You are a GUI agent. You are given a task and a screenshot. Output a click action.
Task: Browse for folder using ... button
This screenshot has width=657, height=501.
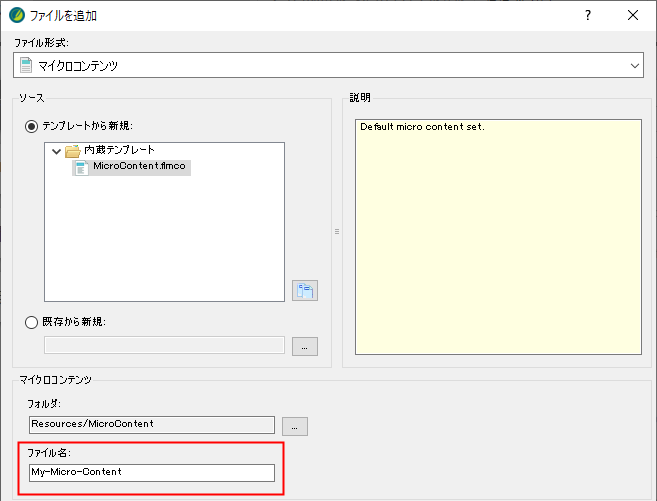click(294, 425)
